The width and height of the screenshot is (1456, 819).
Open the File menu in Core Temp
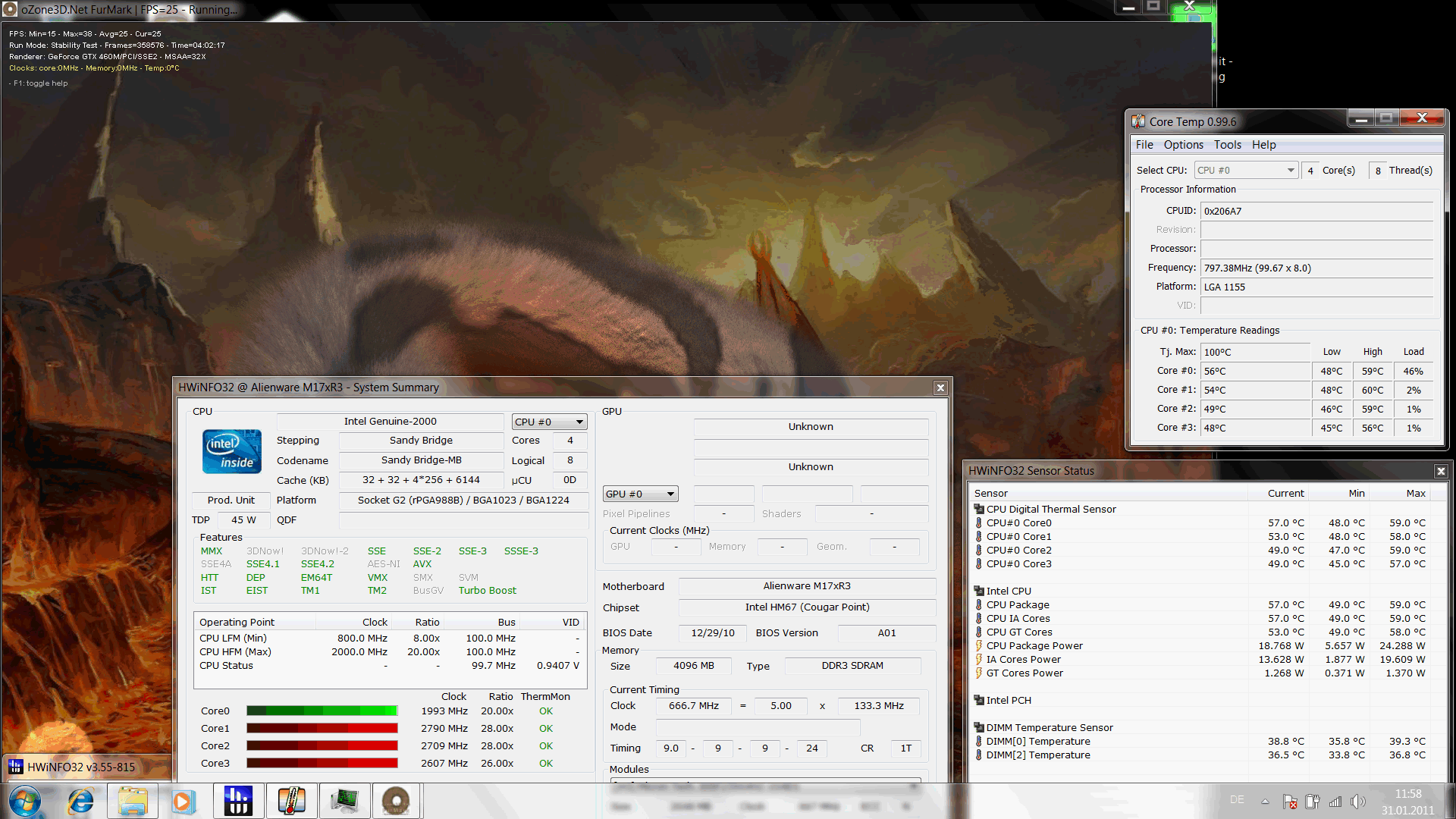click(1144, 145)
